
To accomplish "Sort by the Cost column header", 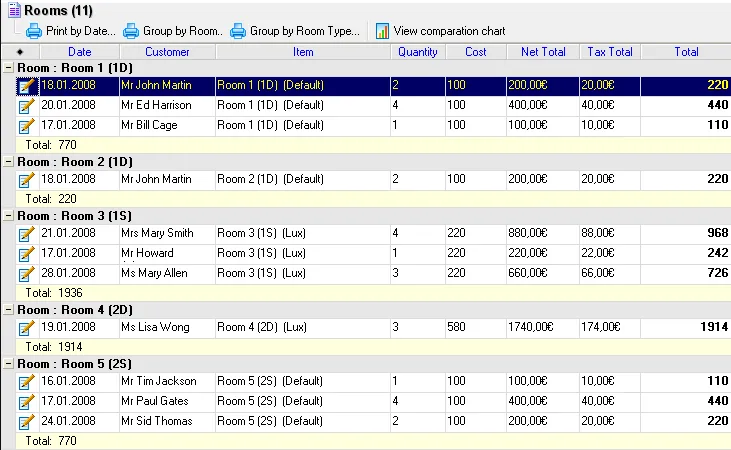I will click(476, 52).
